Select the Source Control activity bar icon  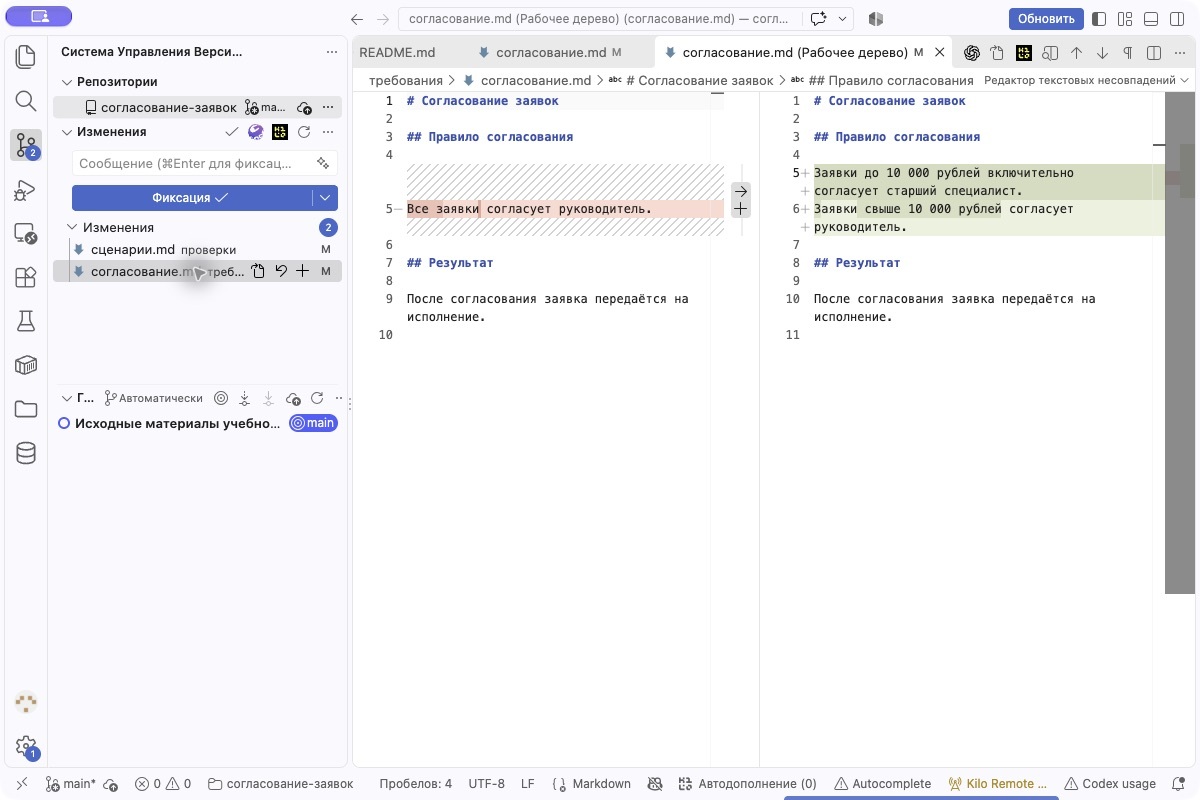pos(26,146)
